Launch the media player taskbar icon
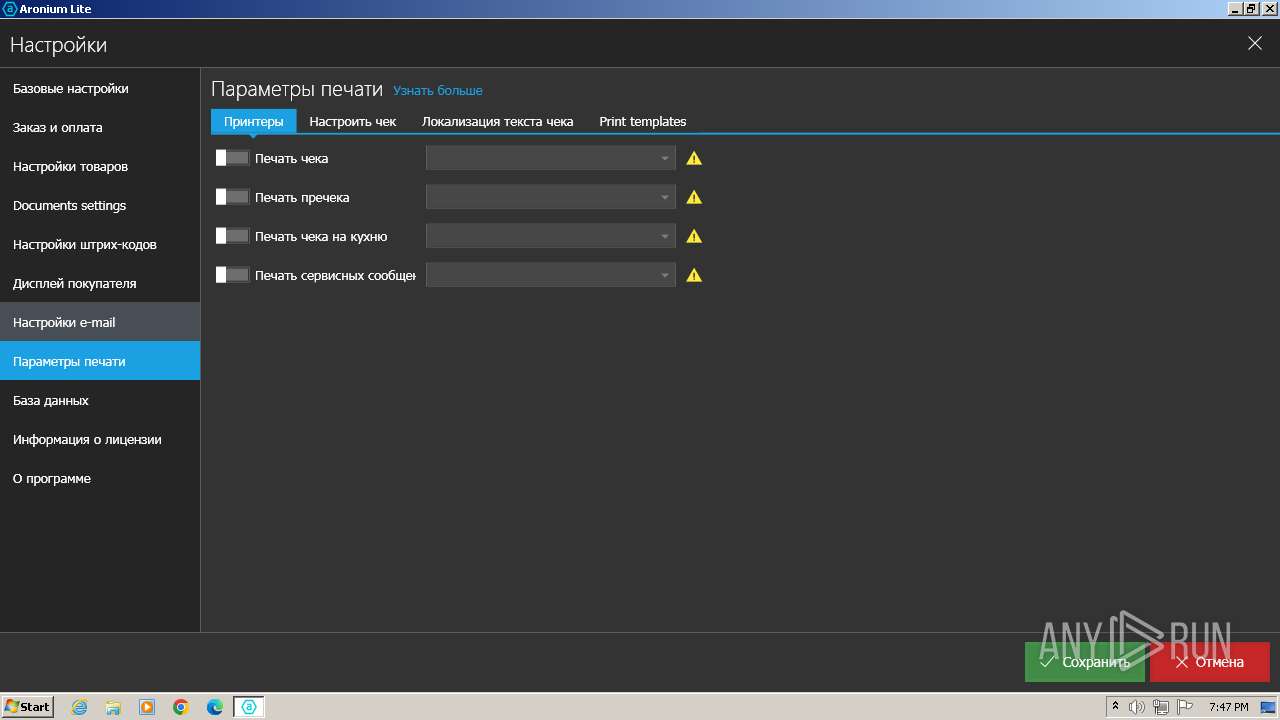Image resolution: width=1280 pixels, height=720 pixels. (147, 707)
